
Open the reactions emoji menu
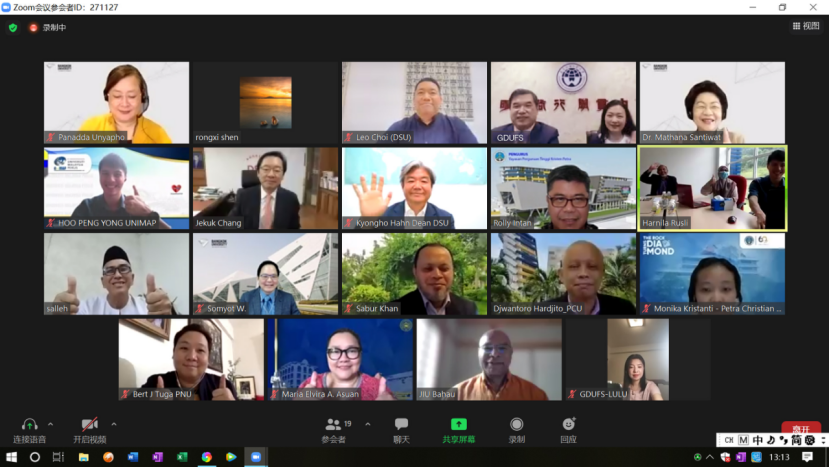pos(568,425)
